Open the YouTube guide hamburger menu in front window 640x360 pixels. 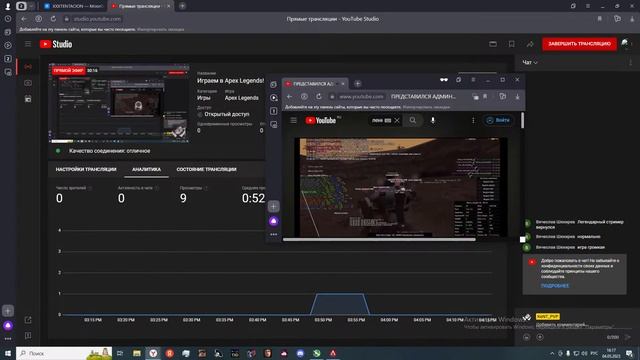click(293, 120)
